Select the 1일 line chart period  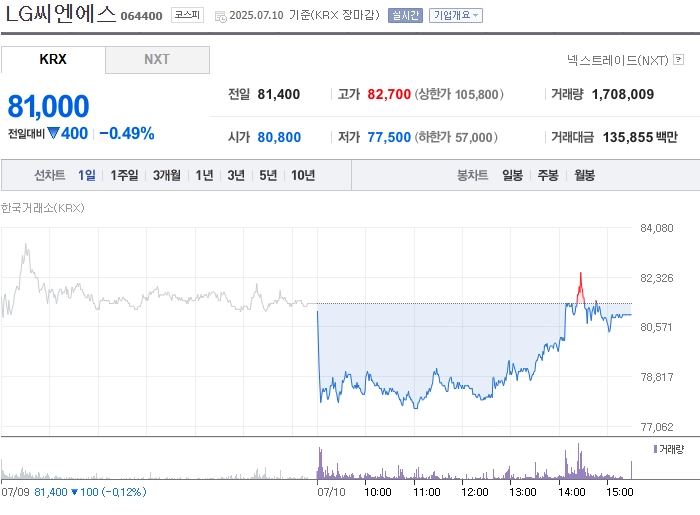click(87, 175)
